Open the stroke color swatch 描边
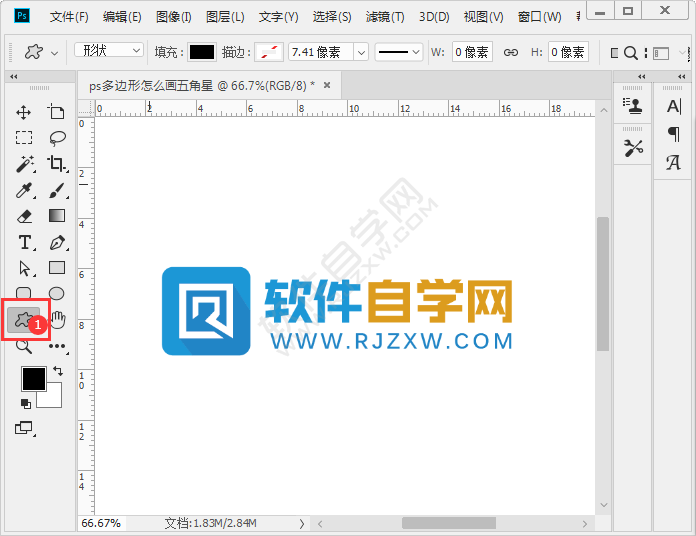This screenshot has height=536, width=696. [269, 52]
